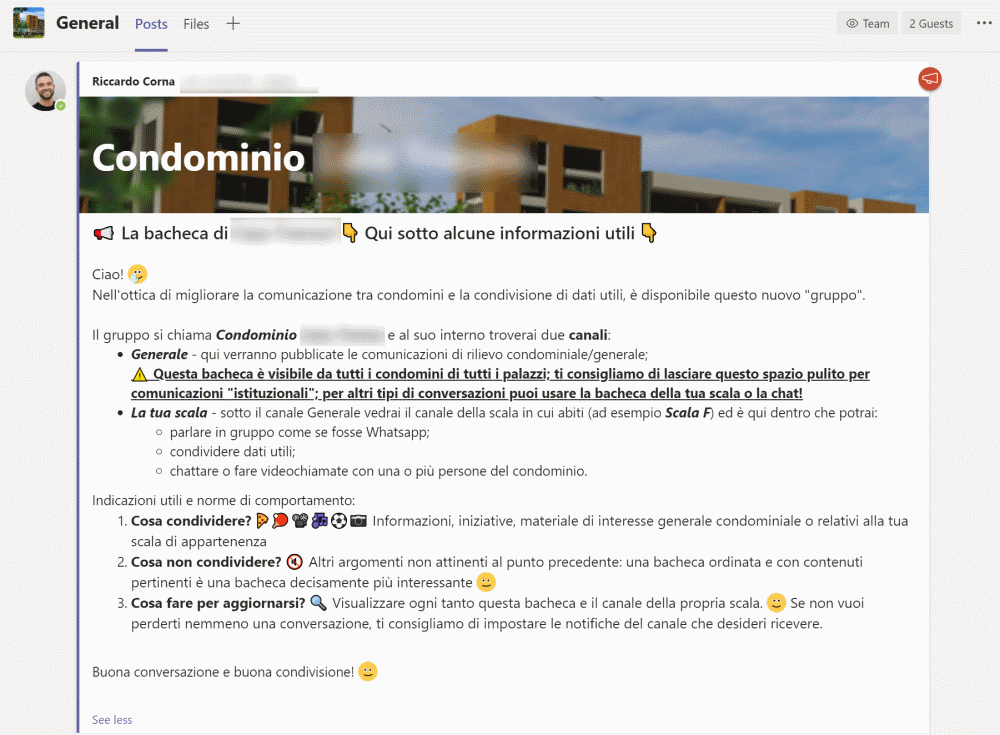This screenshot has height=735, width=1000.
Task: Click 'parlare in gruppo come se fosse Whatsapp'
Action: tap(300, 433)
